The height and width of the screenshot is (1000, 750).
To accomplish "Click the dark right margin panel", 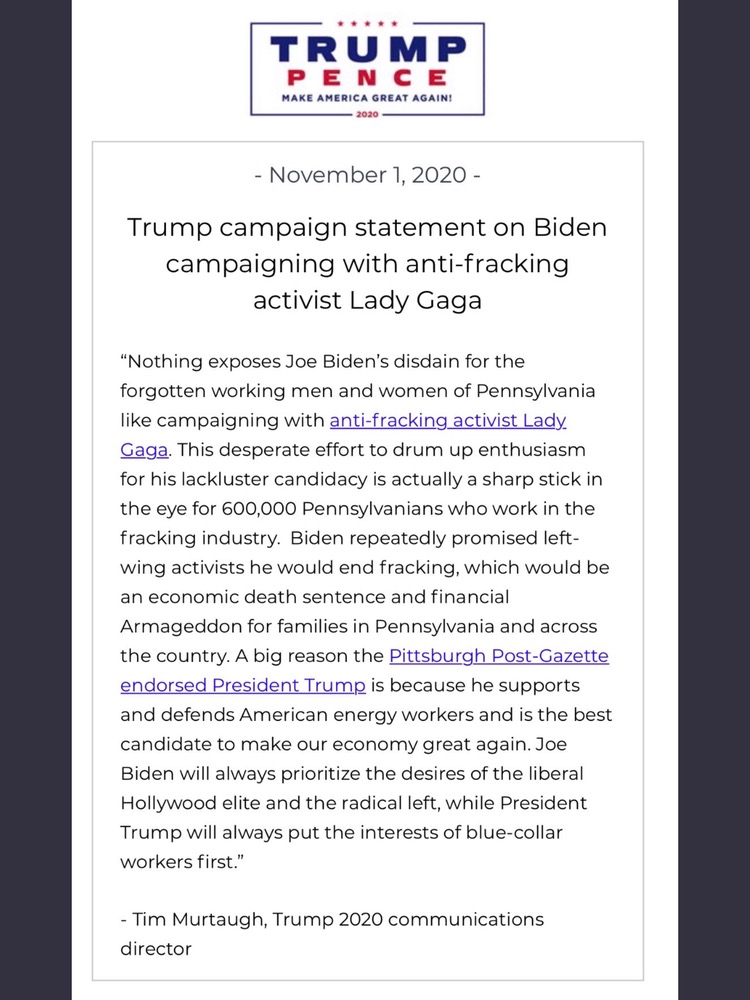I will 714,500.
